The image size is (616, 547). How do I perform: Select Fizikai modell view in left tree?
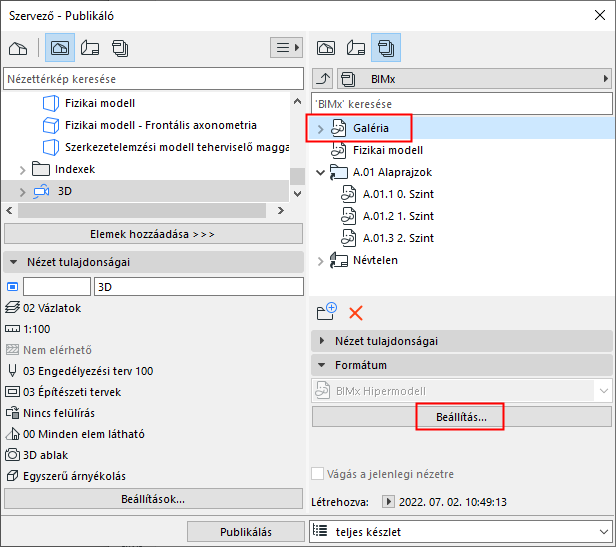click(100, 103)
